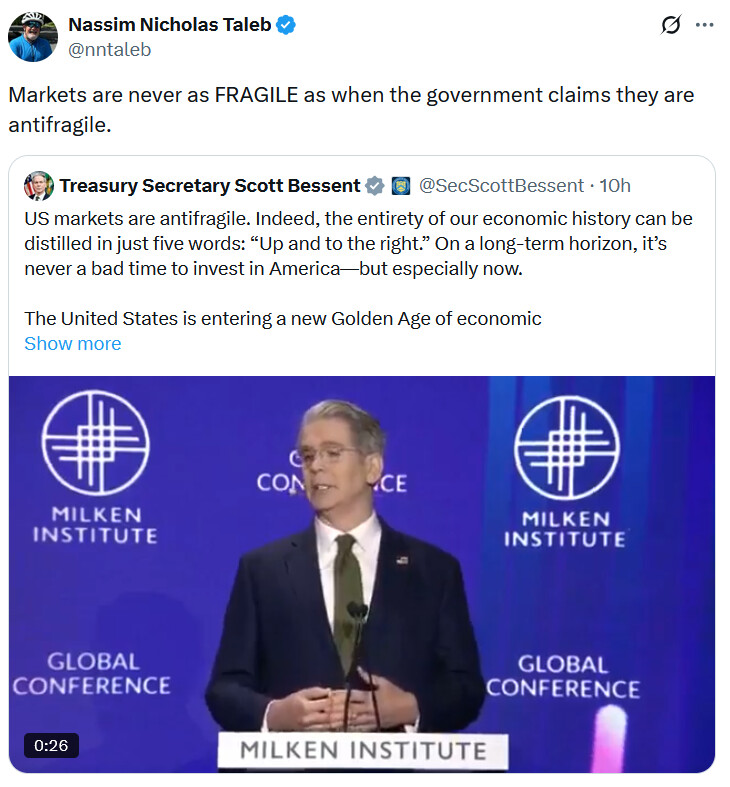Open Nassim Taleb's profile avatar
Image resolution: width=730 pixels, height=787 pixels.
click(33, 37)
